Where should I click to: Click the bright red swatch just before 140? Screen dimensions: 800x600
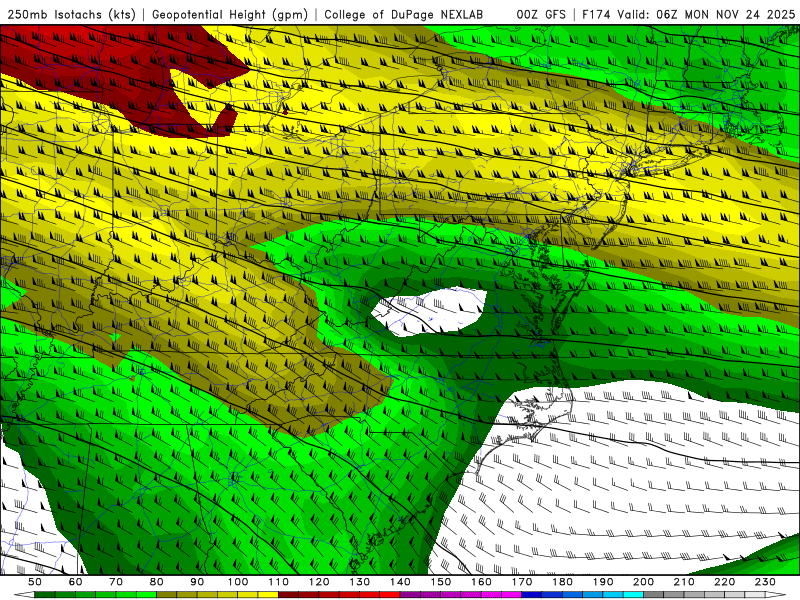[390, 595]
